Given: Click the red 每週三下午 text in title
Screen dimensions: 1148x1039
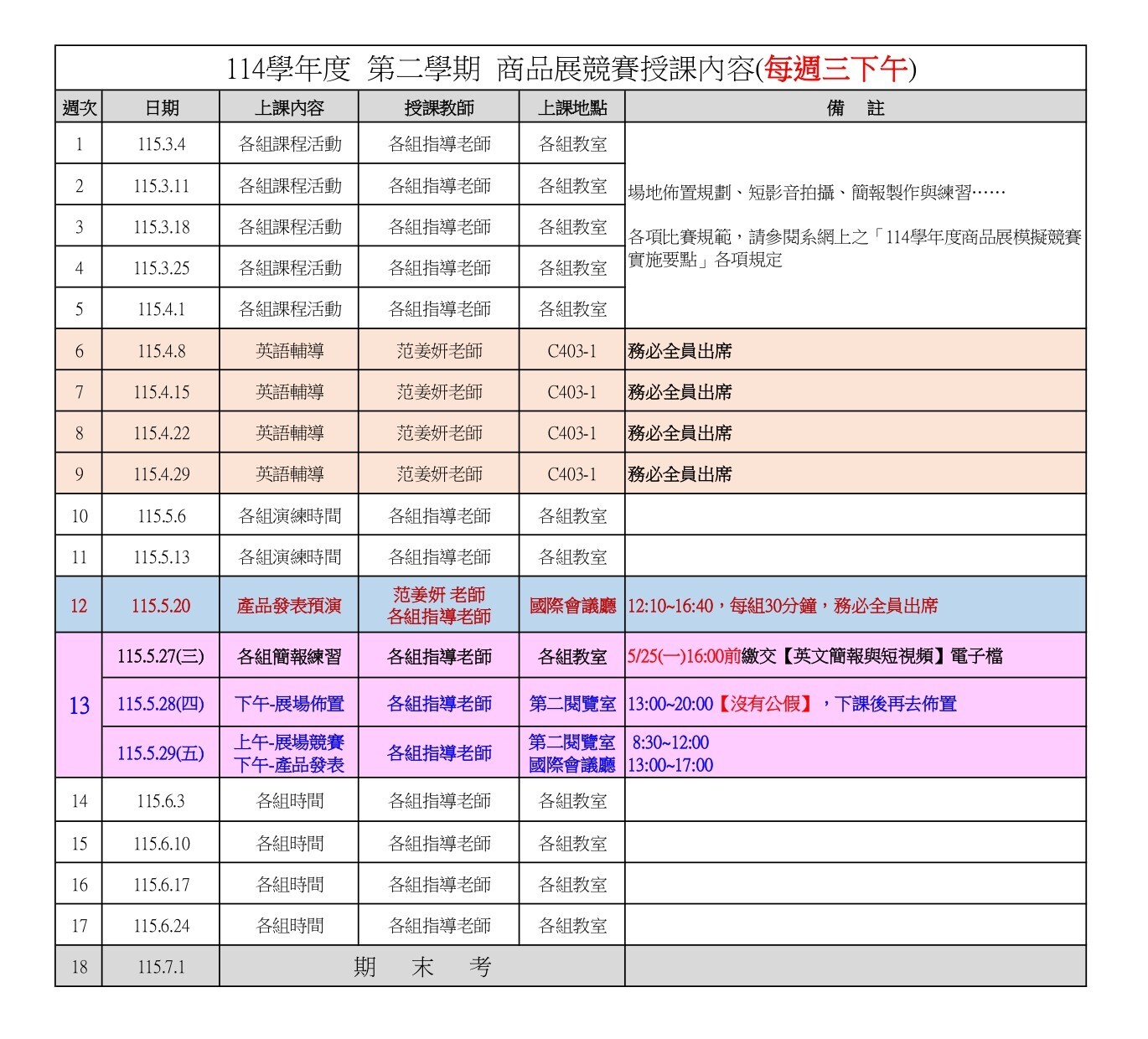Looking at the screenshot, I should (836, 69).
